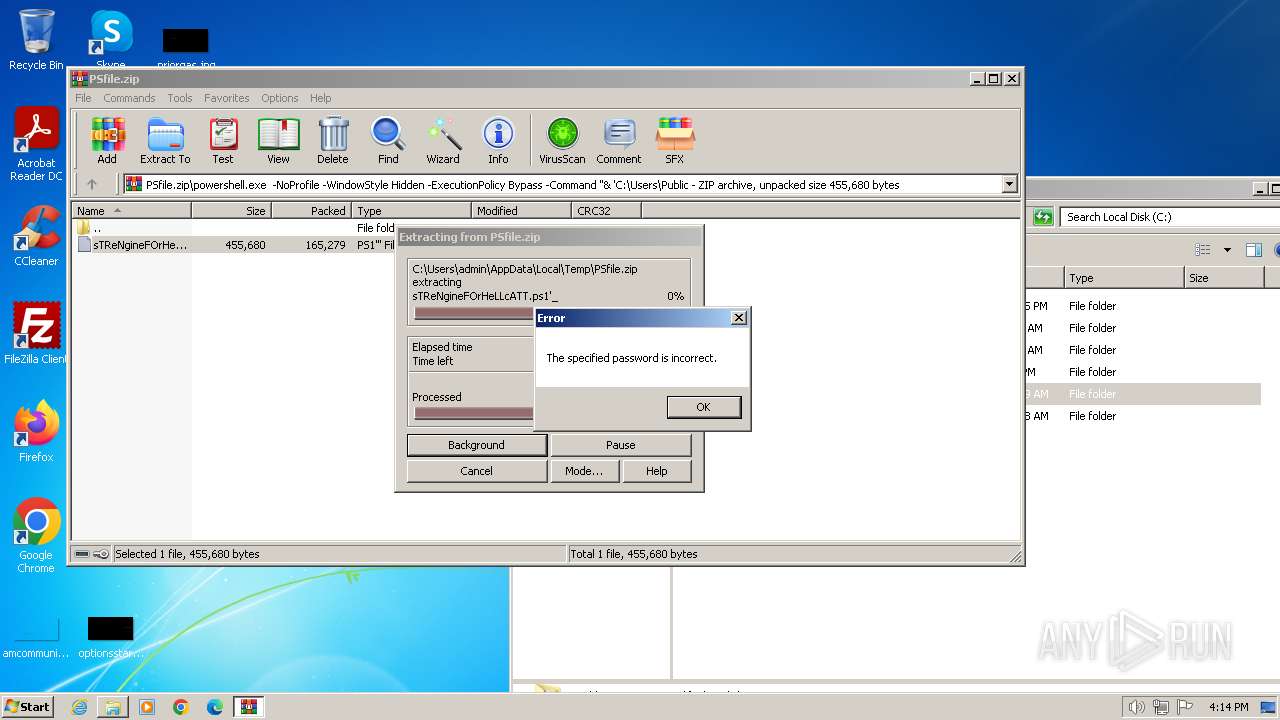
Task: Click the volume speaker tray icon
Action: tap(1136, 707)
